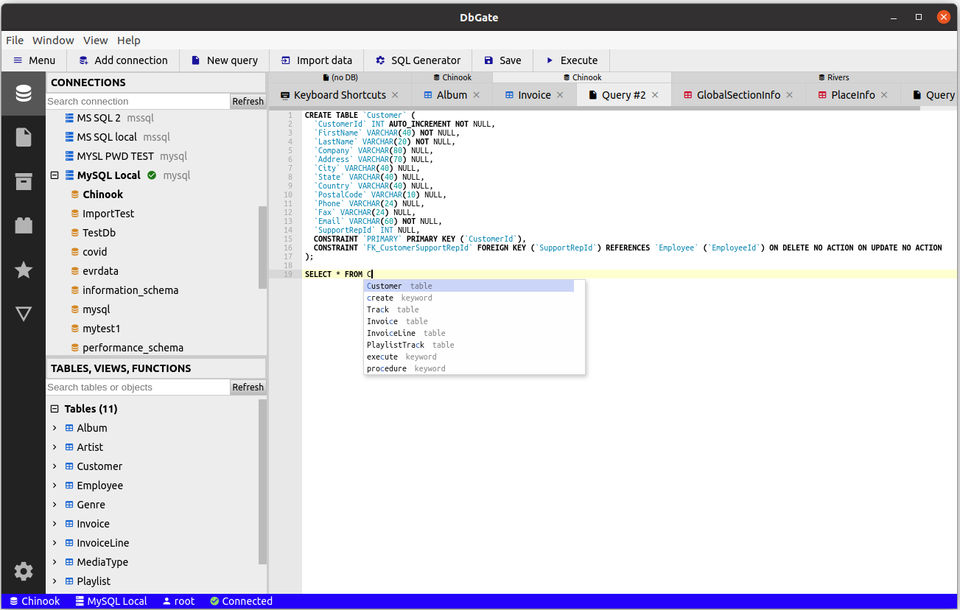
Task: Click the Execute toolbar button
Action: click(x=570, y=60)
